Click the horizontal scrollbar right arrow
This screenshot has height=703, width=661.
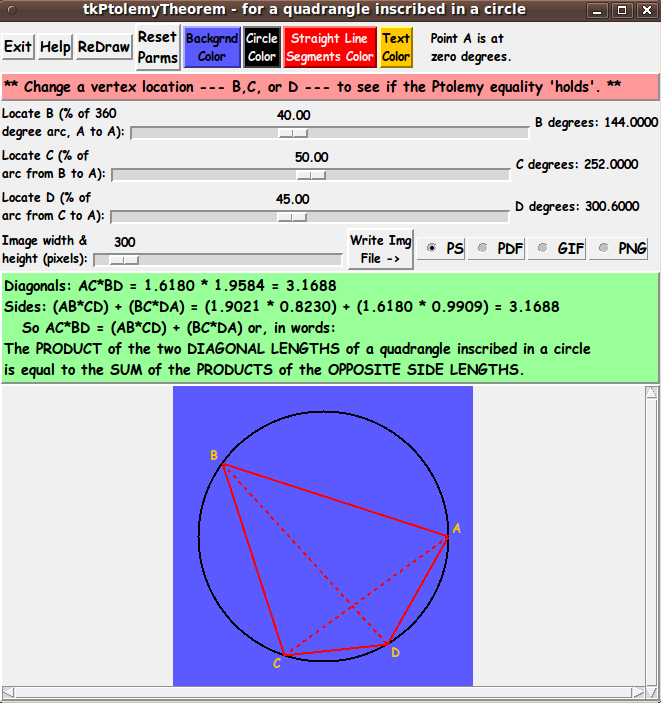(x=638, y=692)
